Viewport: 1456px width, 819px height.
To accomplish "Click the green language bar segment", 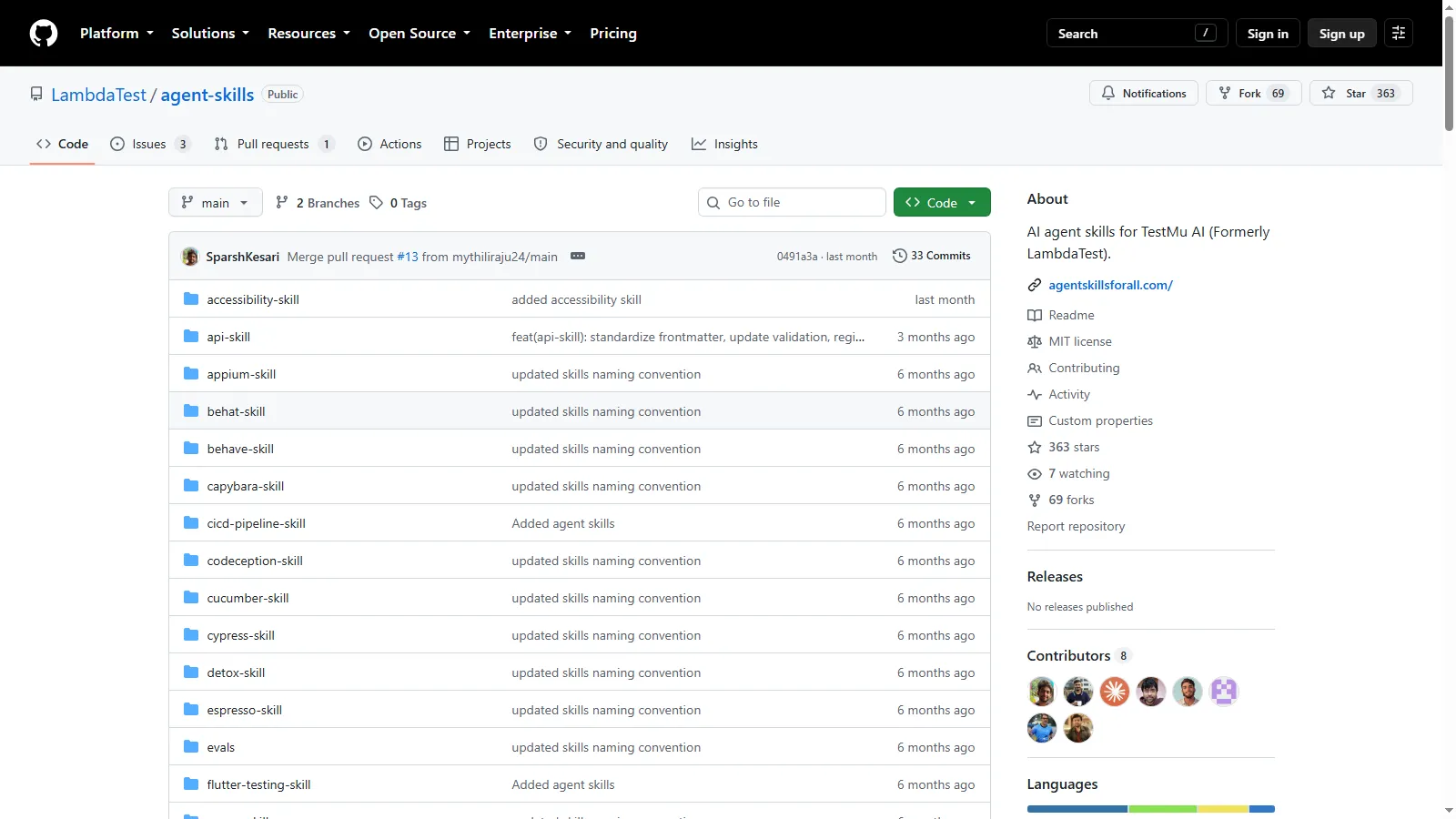I will [1162, 809].
